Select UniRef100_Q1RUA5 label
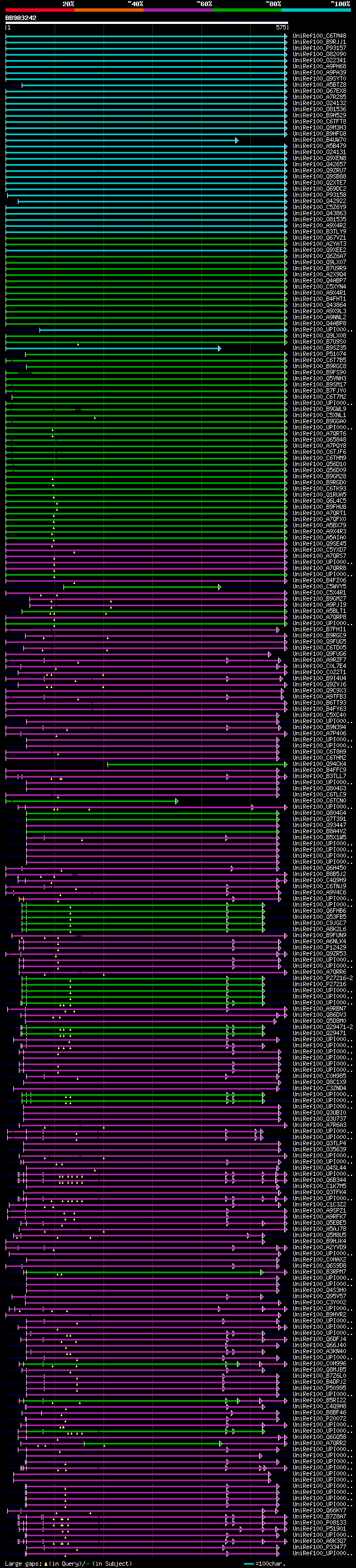This screenshot has width=356, height=1568. pyautogui.click(x=319, y=495)
